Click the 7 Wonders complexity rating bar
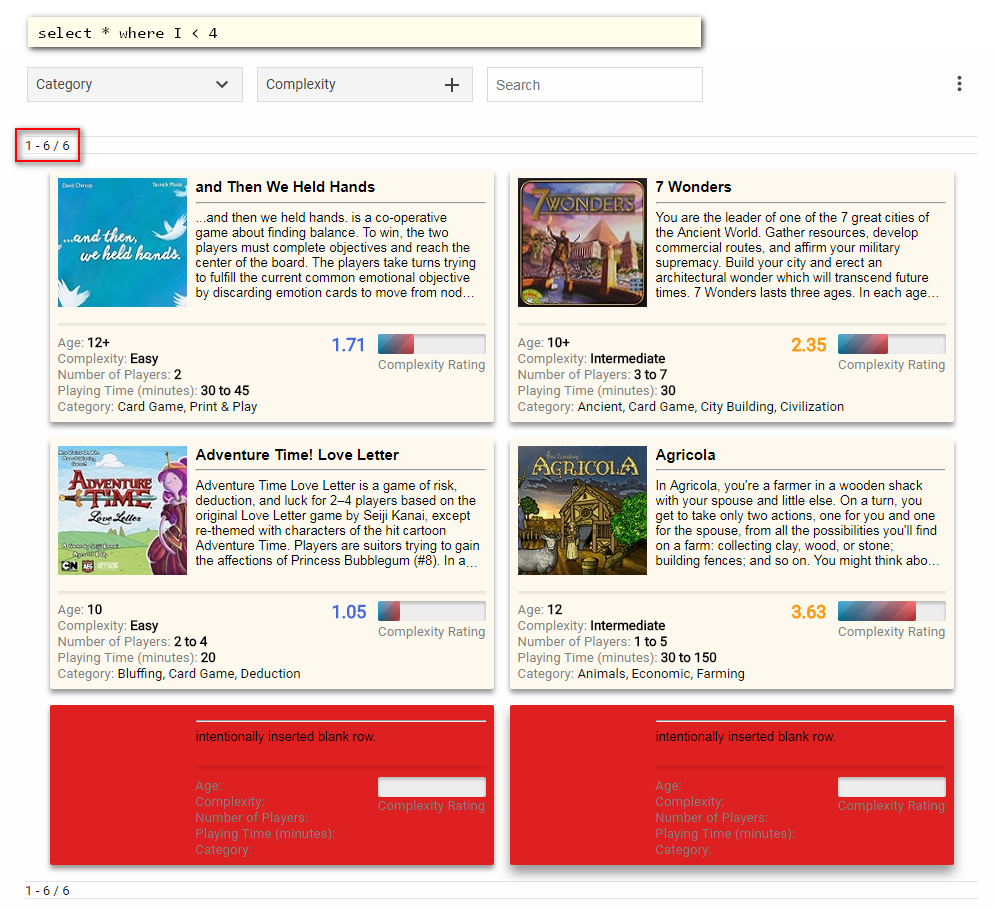Screen dimensions: 994x910 [891, 344]
